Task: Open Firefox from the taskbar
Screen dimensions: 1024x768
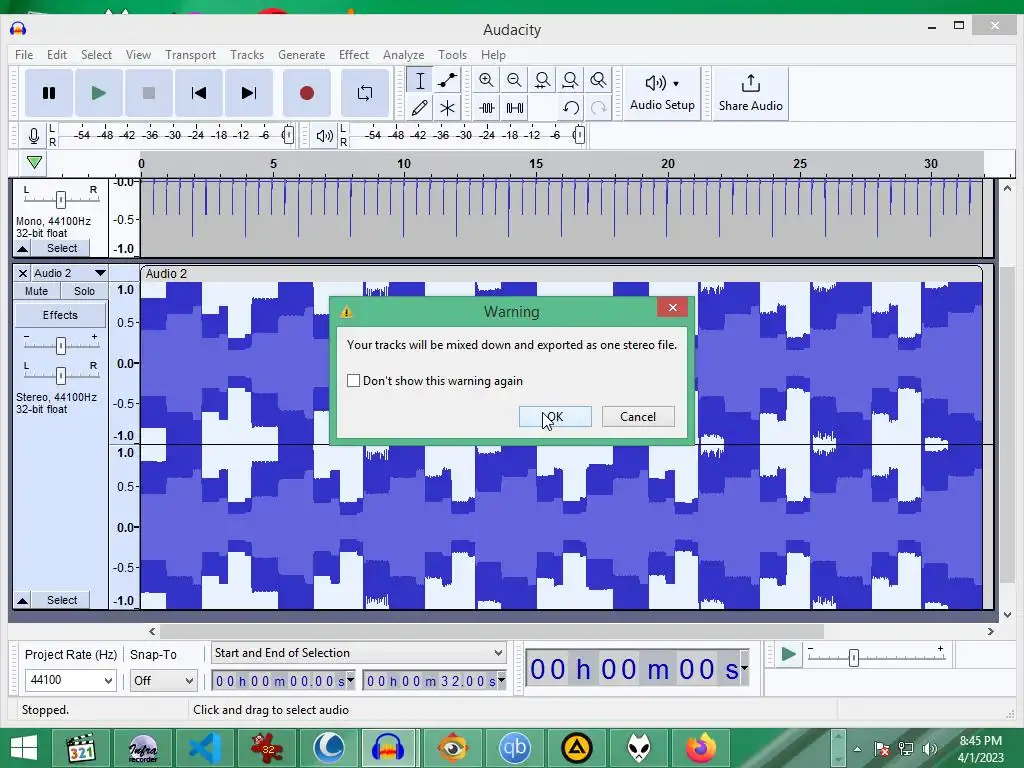Action: click(x=701, y=748)
